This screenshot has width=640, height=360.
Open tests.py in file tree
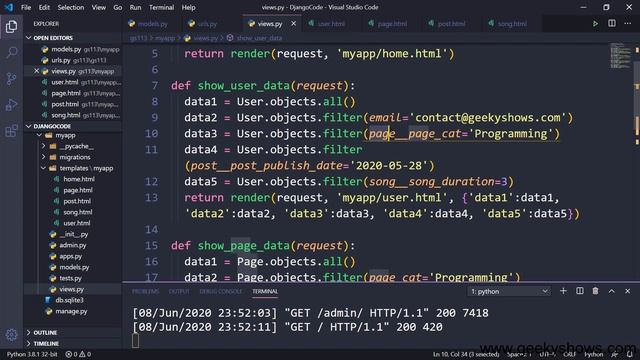[70, 278]
